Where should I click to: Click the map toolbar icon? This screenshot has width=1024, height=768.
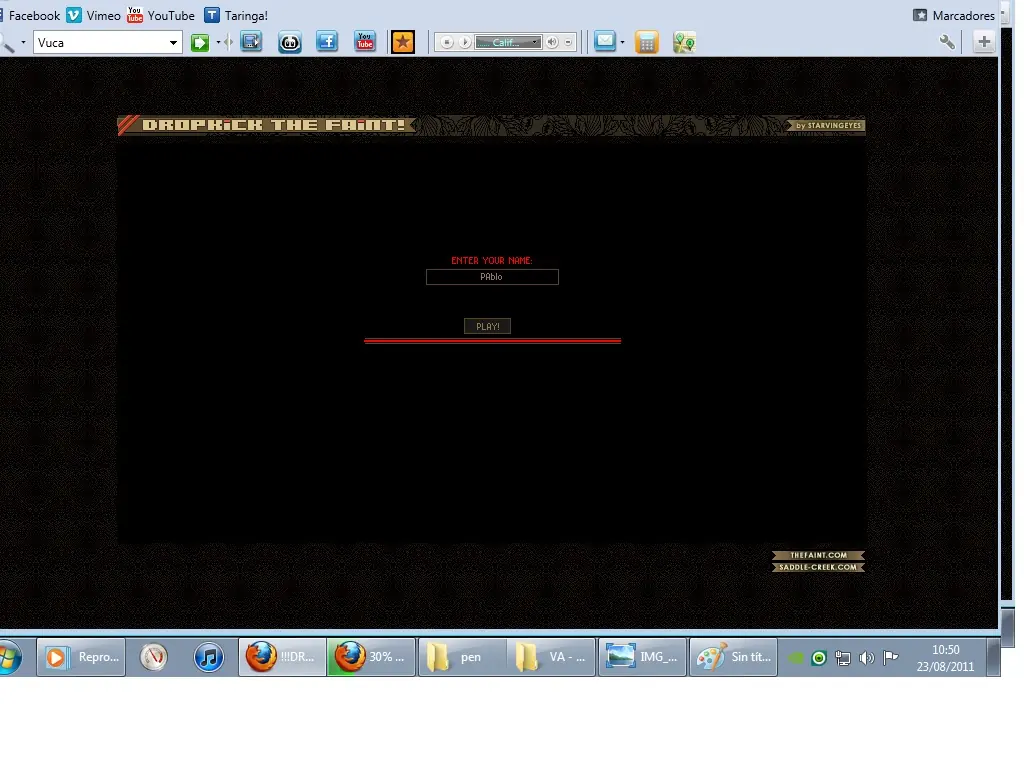[684, 42]
